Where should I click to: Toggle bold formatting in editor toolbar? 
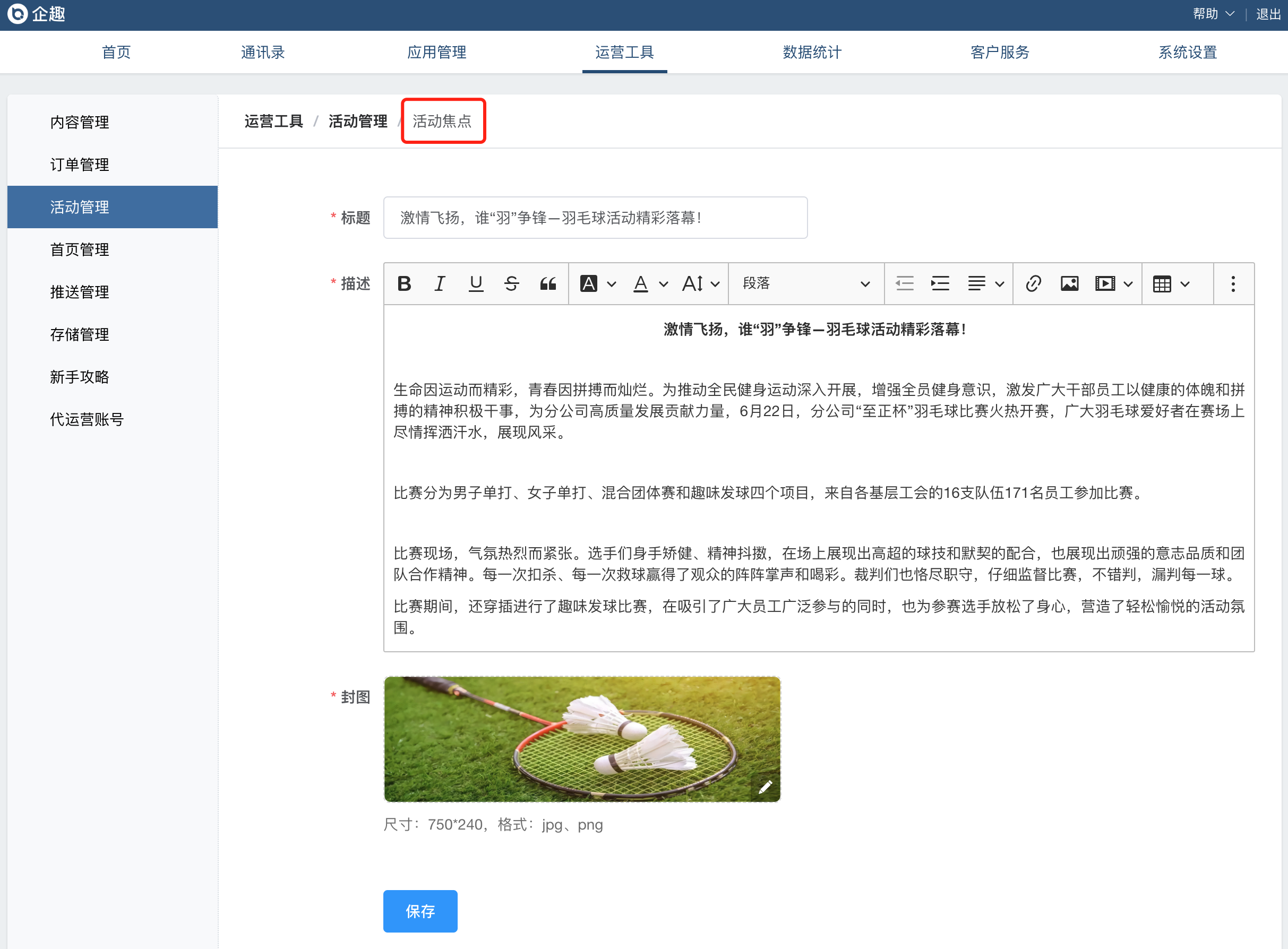point(404,283)
